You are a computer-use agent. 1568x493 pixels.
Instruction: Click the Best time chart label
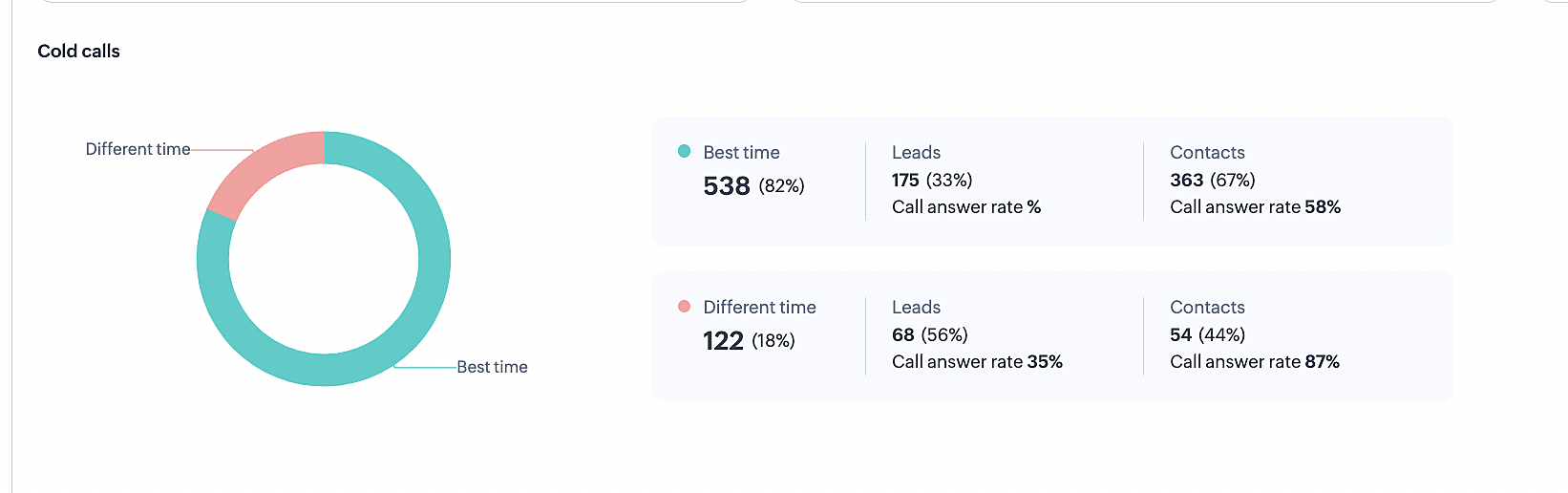coord(492,367)
